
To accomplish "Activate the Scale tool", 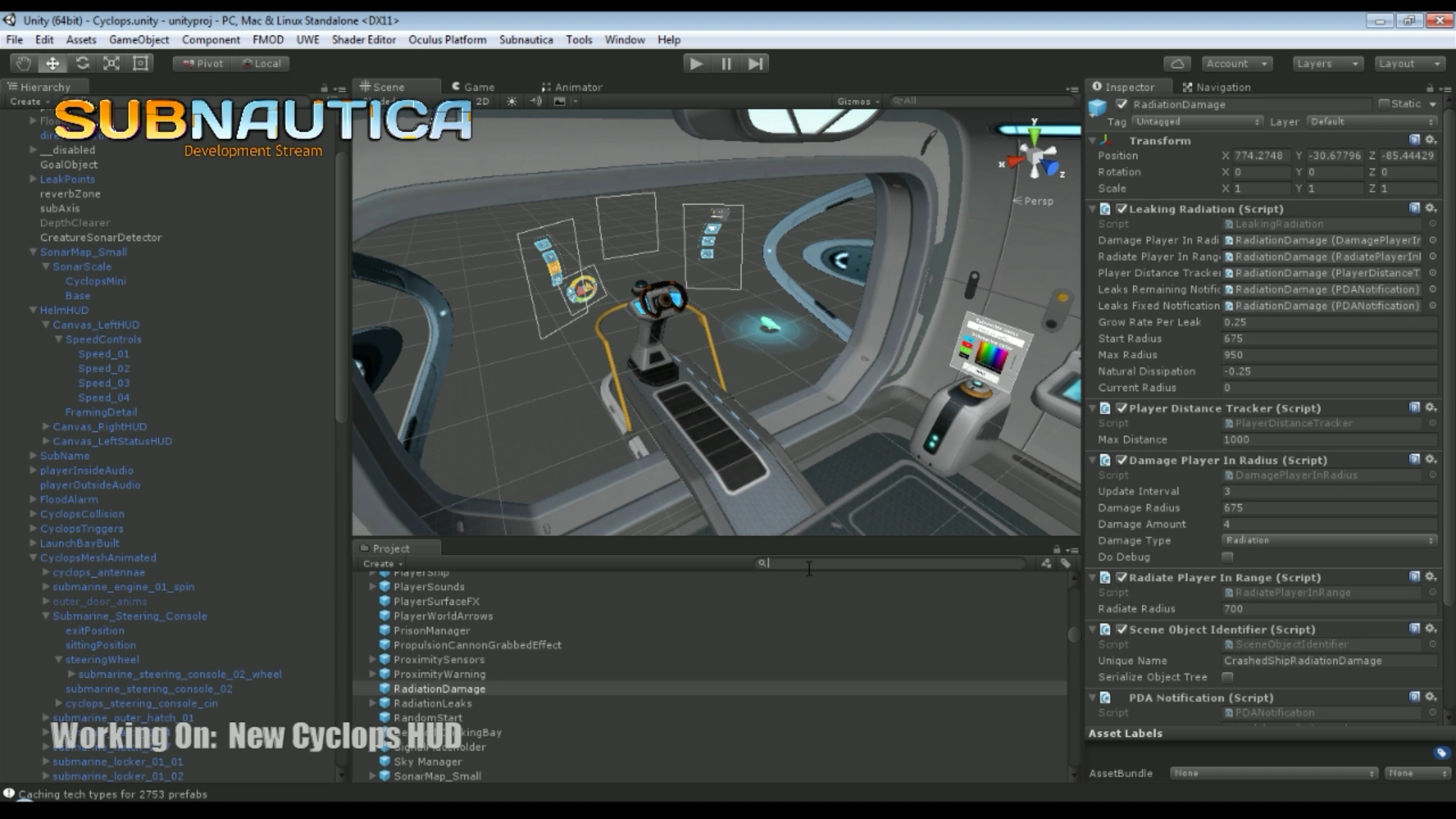I will coord(111,64).
